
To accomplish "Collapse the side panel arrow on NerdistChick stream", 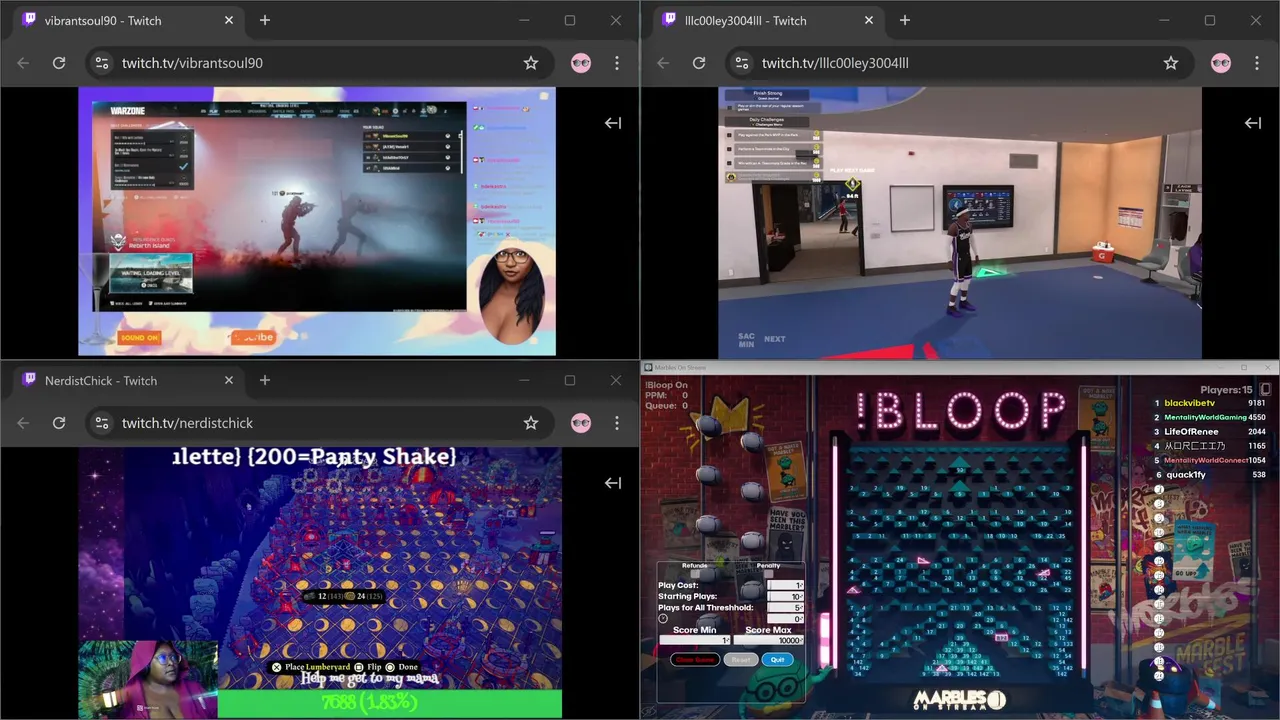I will point(613,483).
